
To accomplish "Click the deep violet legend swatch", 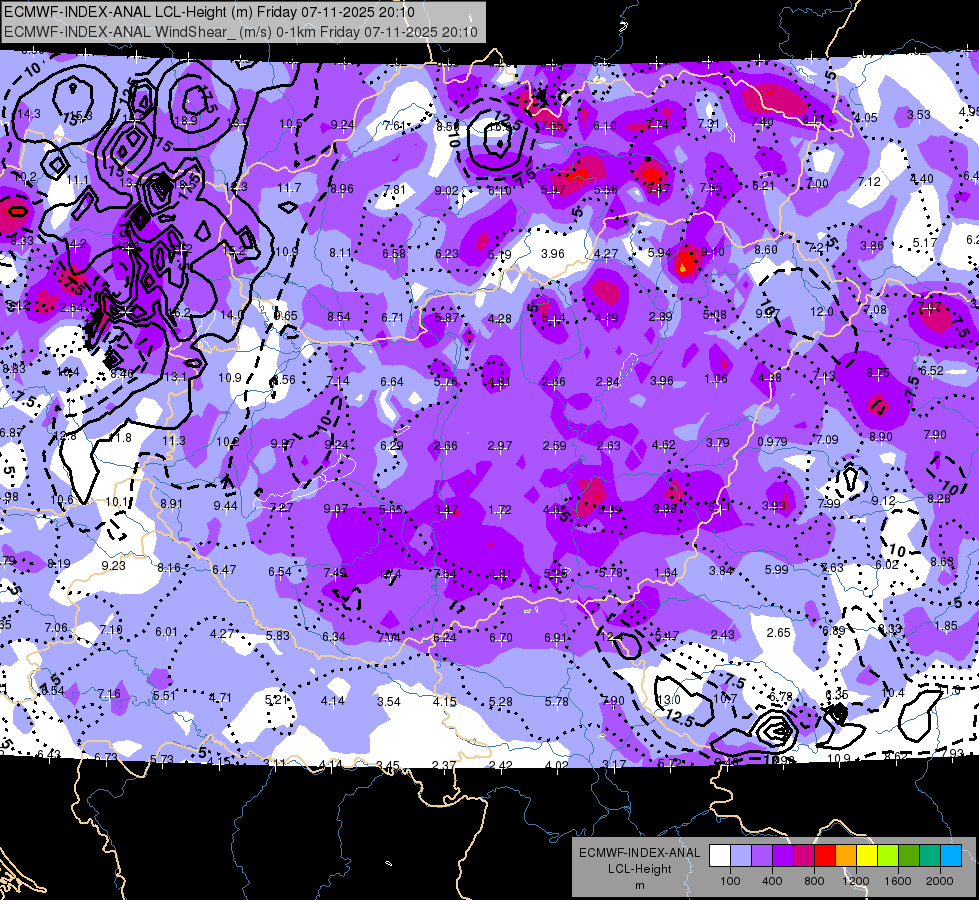I will click(783, 855).
